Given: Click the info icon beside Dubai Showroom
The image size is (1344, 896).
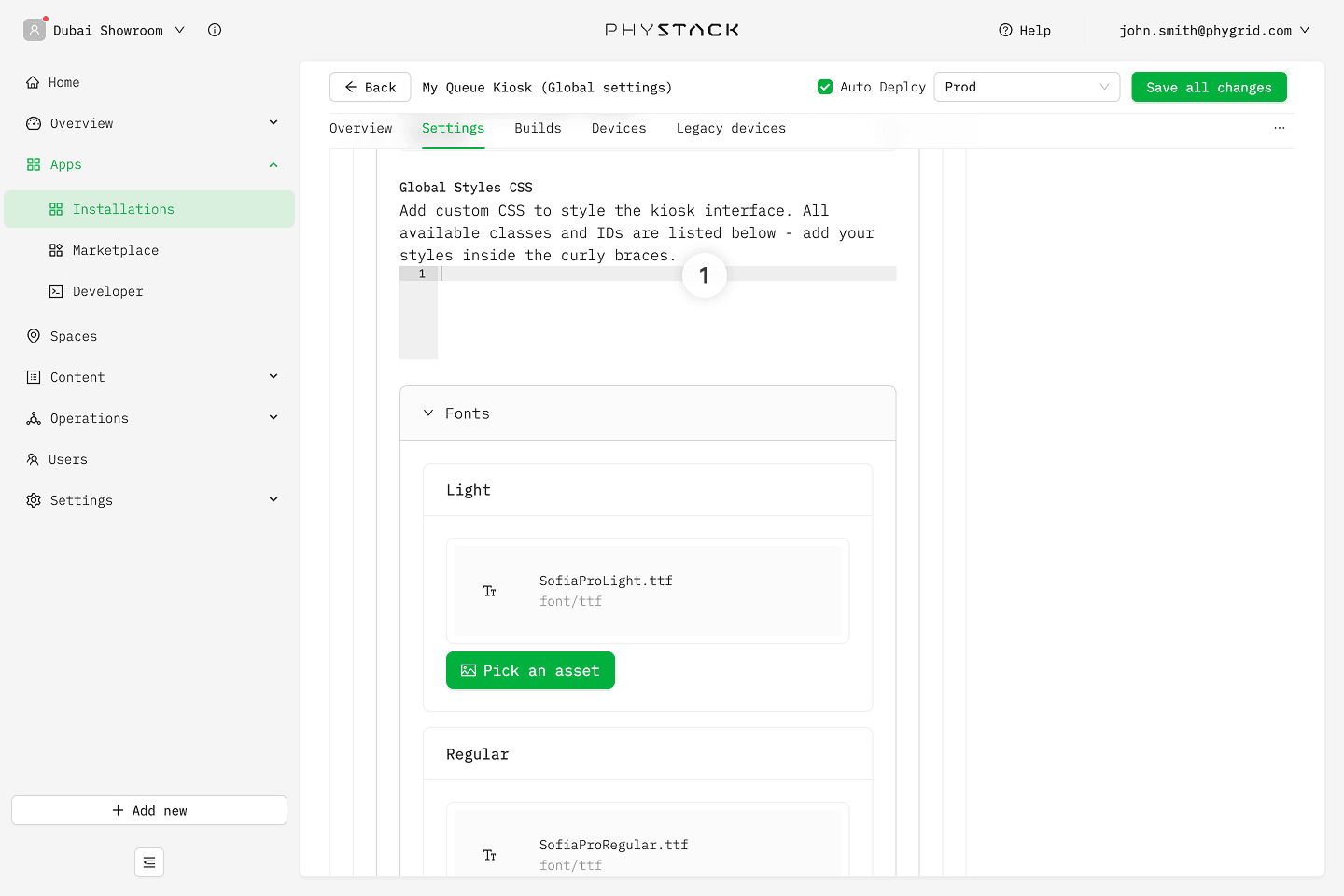Looking at the screenshot, I should click(215, 30).
